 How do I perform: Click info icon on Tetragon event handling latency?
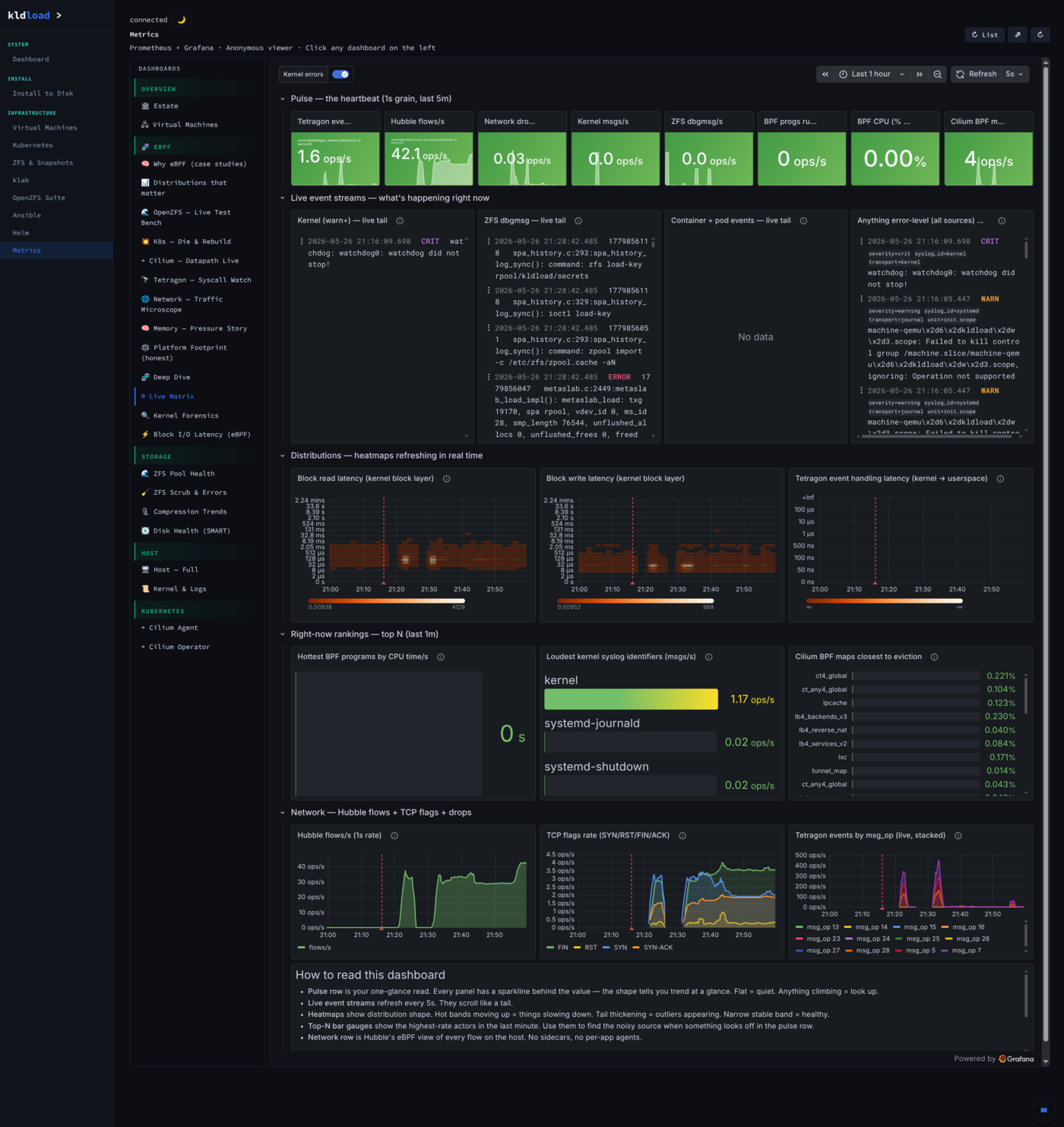[x=1000, y=479]
